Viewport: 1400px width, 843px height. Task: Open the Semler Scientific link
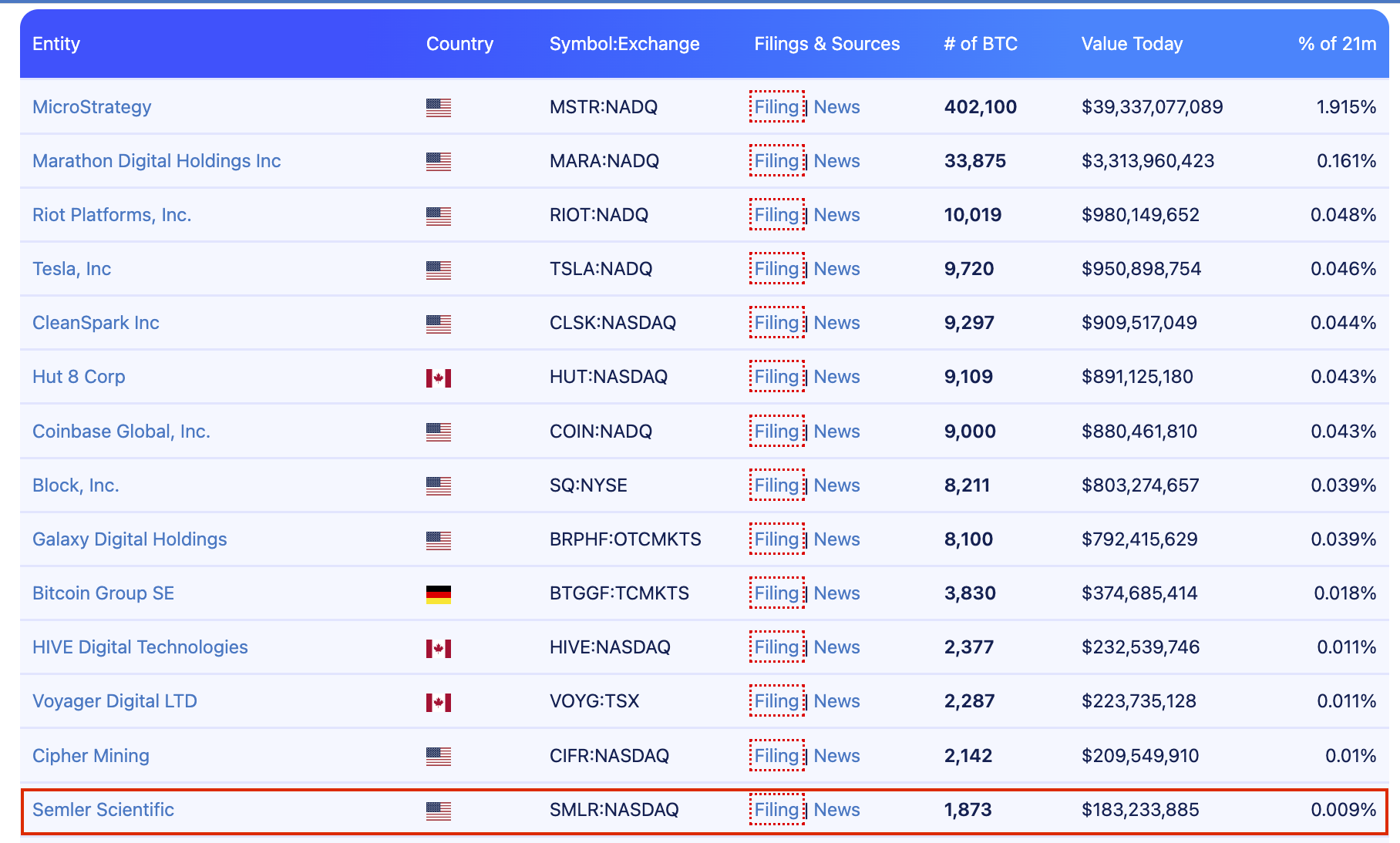tap(103, 810)
